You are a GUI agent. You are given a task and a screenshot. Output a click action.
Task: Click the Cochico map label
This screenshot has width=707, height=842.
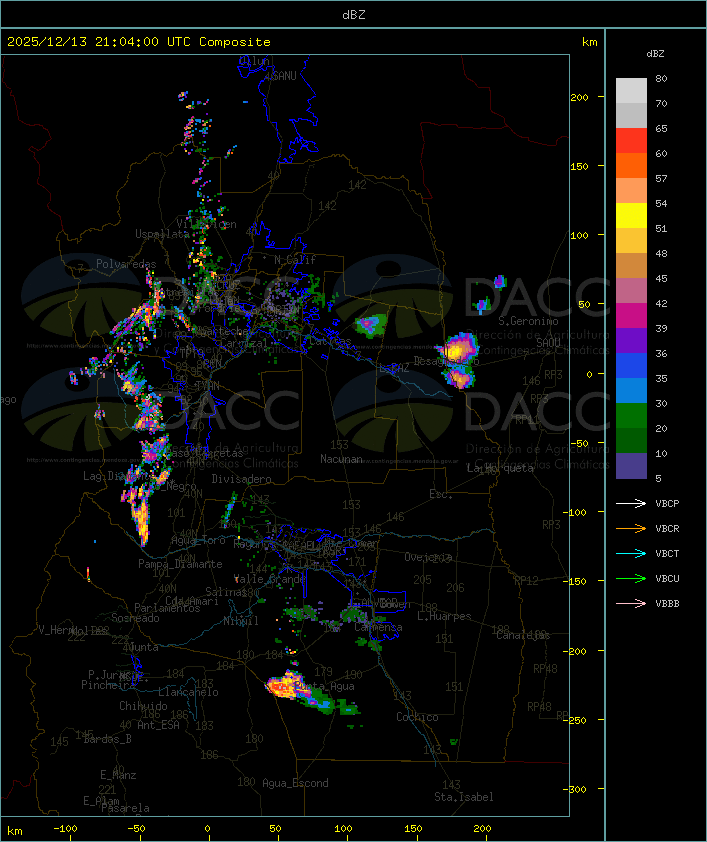pyautogui.click(x=417, y=717)
